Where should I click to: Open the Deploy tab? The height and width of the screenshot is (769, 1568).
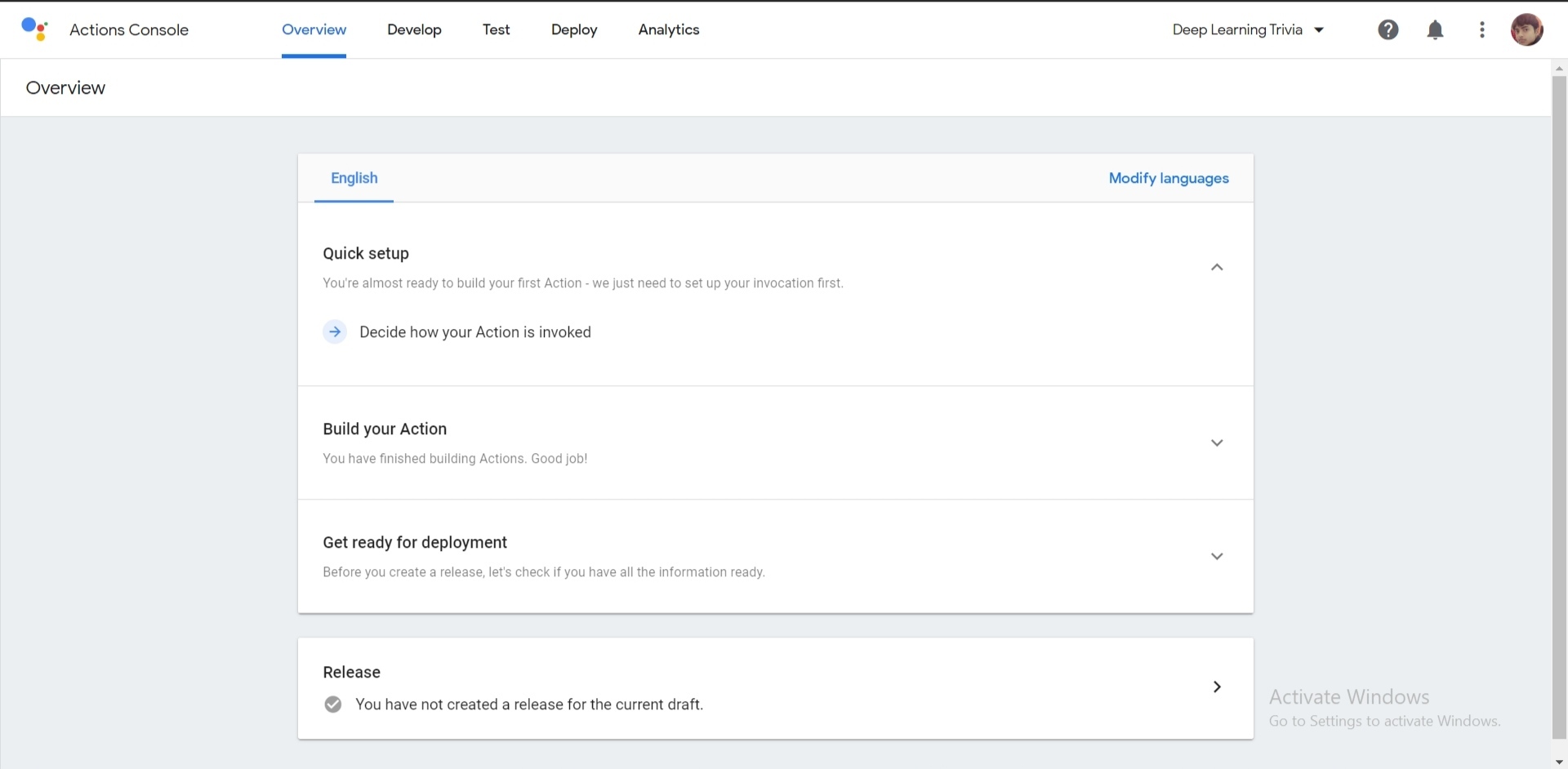(x=574, y=30)
